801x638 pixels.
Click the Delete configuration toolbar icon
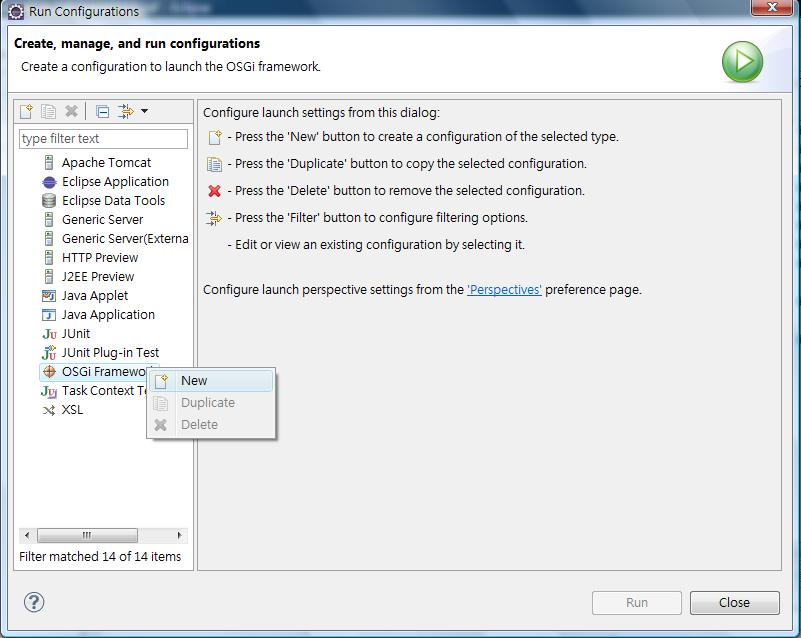72,111
